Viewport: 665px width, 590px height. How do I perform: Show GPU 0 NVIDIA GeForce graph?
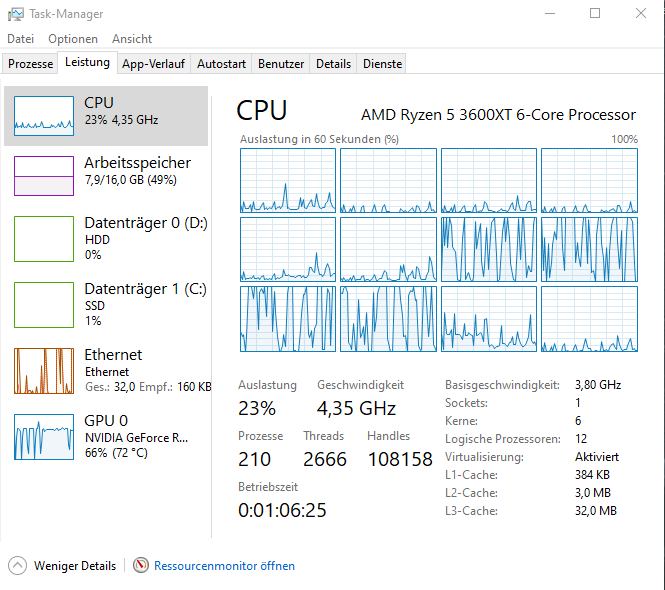tap(44, 436)
